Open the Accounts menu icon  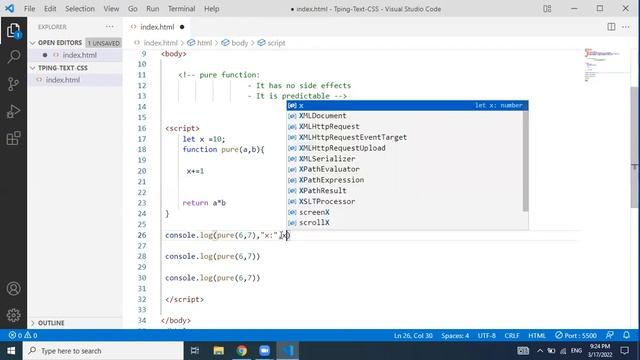(x=13, y=289)
